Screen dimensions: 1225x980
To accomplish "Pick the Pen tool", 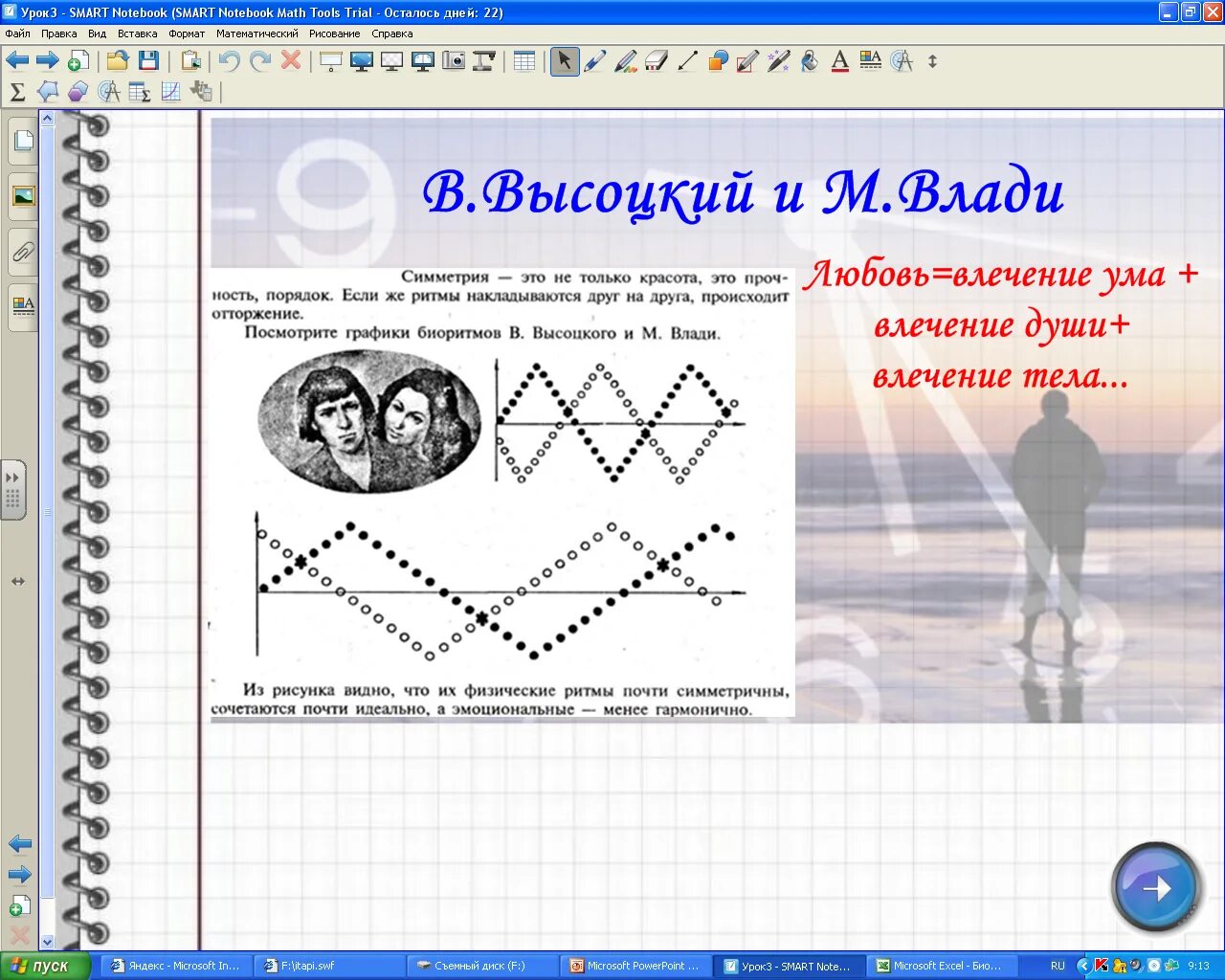I will coord(594,61).
